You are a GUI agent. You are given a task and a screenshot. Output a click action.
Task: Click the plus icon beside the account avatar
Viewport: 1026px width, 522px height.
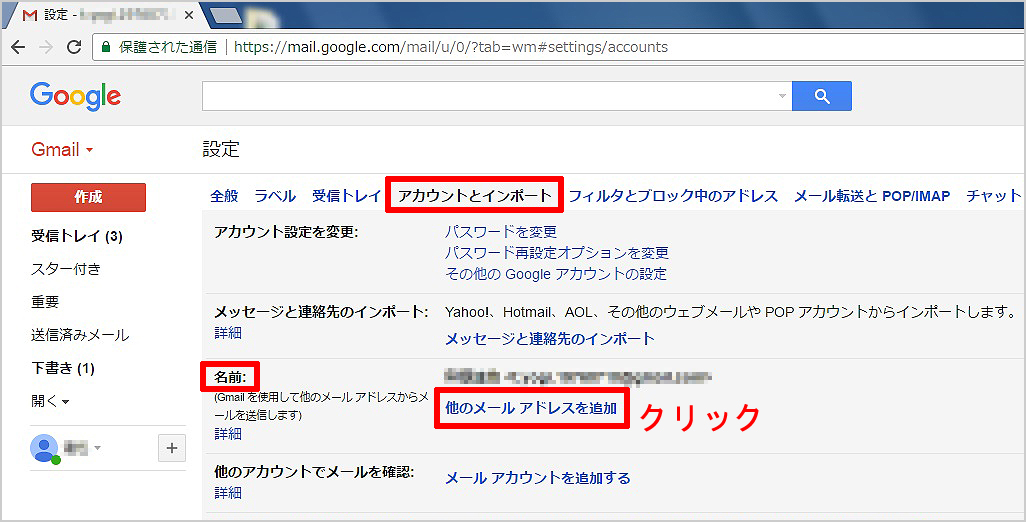coord(172,449)
